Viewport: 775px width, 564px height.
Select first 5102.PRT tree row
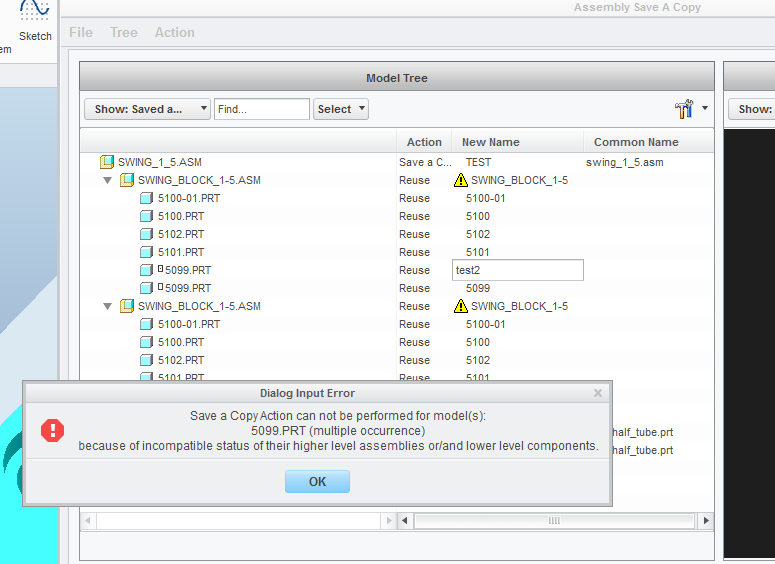tap(181, 234)
